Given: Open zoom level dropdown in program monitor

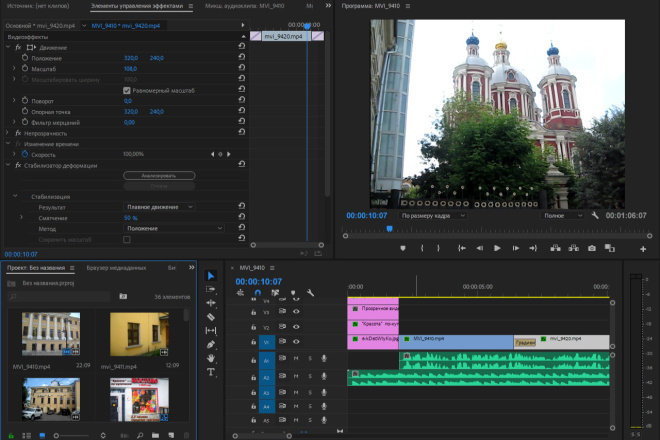Looking at the screenshot, I should [x=432, y=216].
